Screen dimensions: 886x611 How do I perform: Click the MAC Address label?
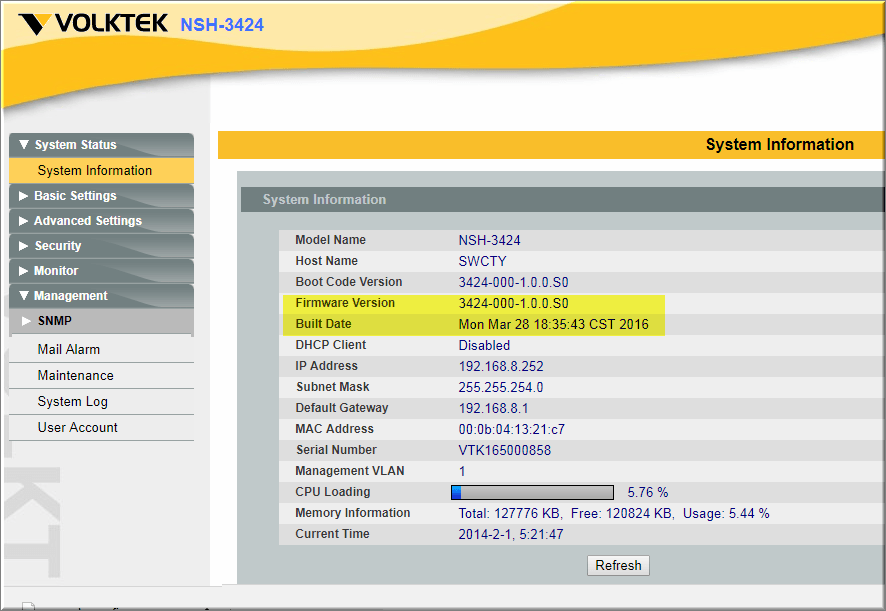[335, 428]
